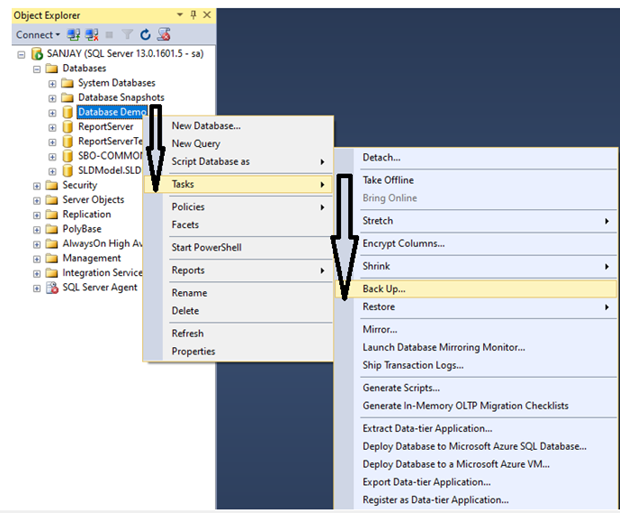Select Deploy Database to Microsoft Azure SQL Database...
The height and width of the screenshot is (513, 620).
click(x=476, y=447)
